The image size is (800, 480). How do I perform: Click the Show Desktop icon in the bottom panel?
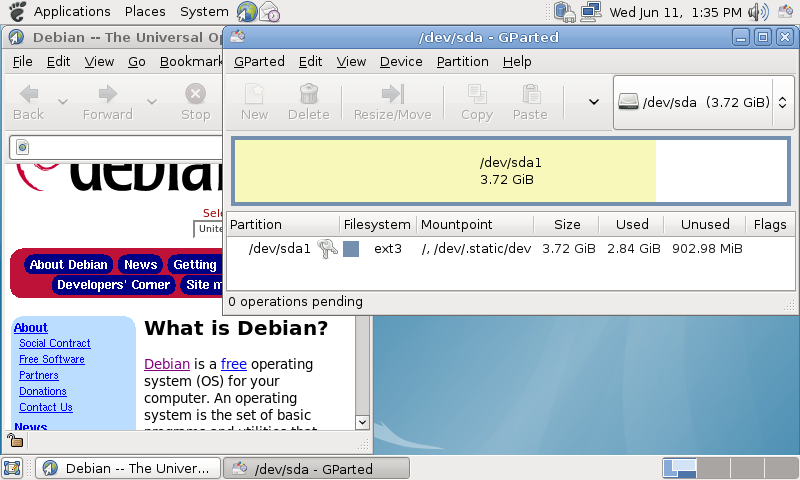click(x=12, y=468)
